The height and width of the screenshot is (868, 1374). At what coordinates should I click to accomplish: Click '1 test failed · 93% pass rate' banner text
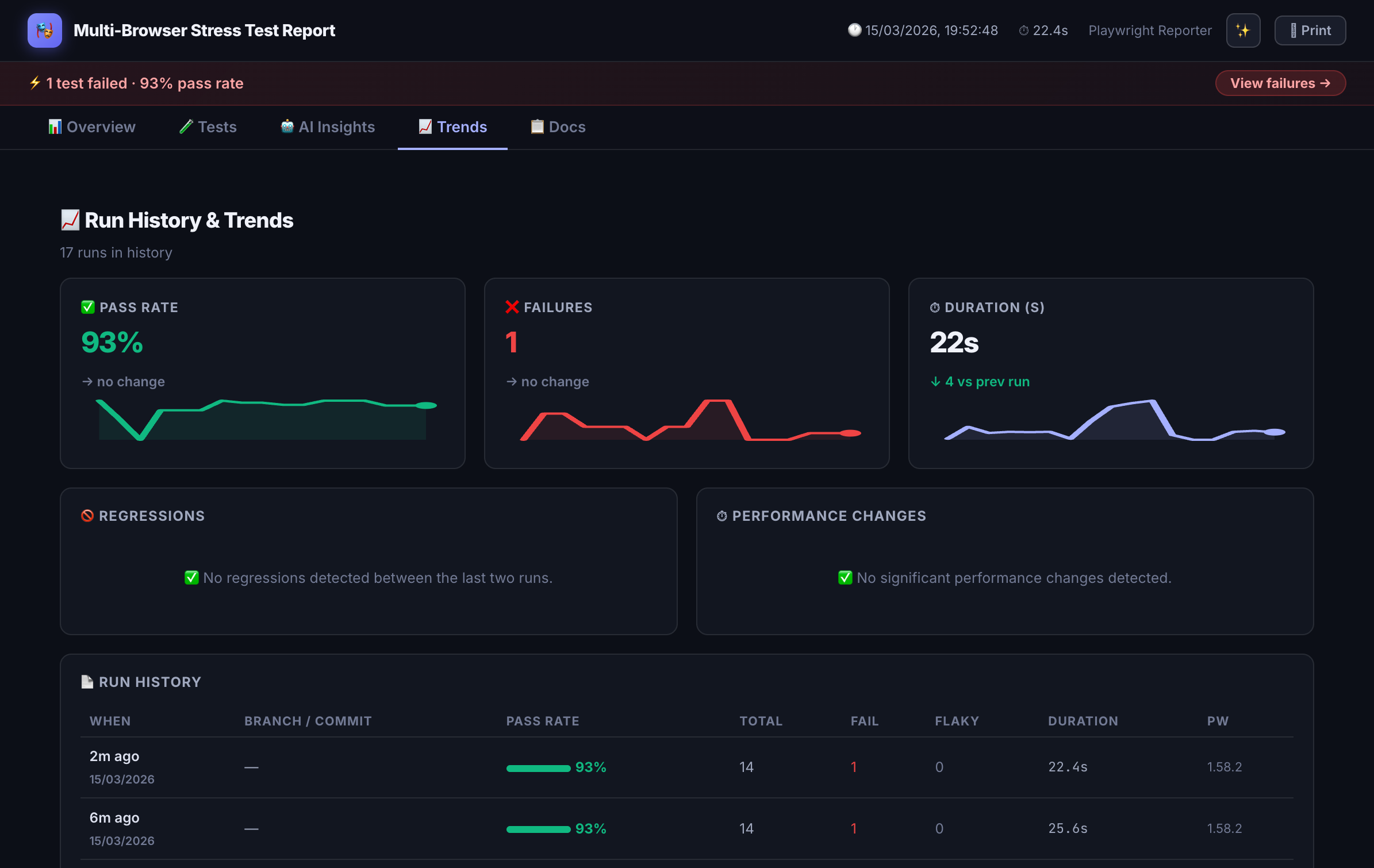pyautogui.click(x=145, y=83)
